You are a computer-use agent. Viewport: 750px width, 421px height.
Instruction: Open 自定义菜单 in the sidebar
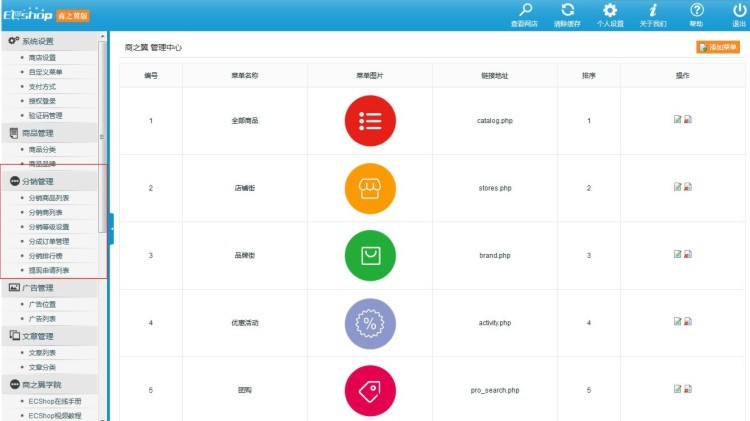45,72
